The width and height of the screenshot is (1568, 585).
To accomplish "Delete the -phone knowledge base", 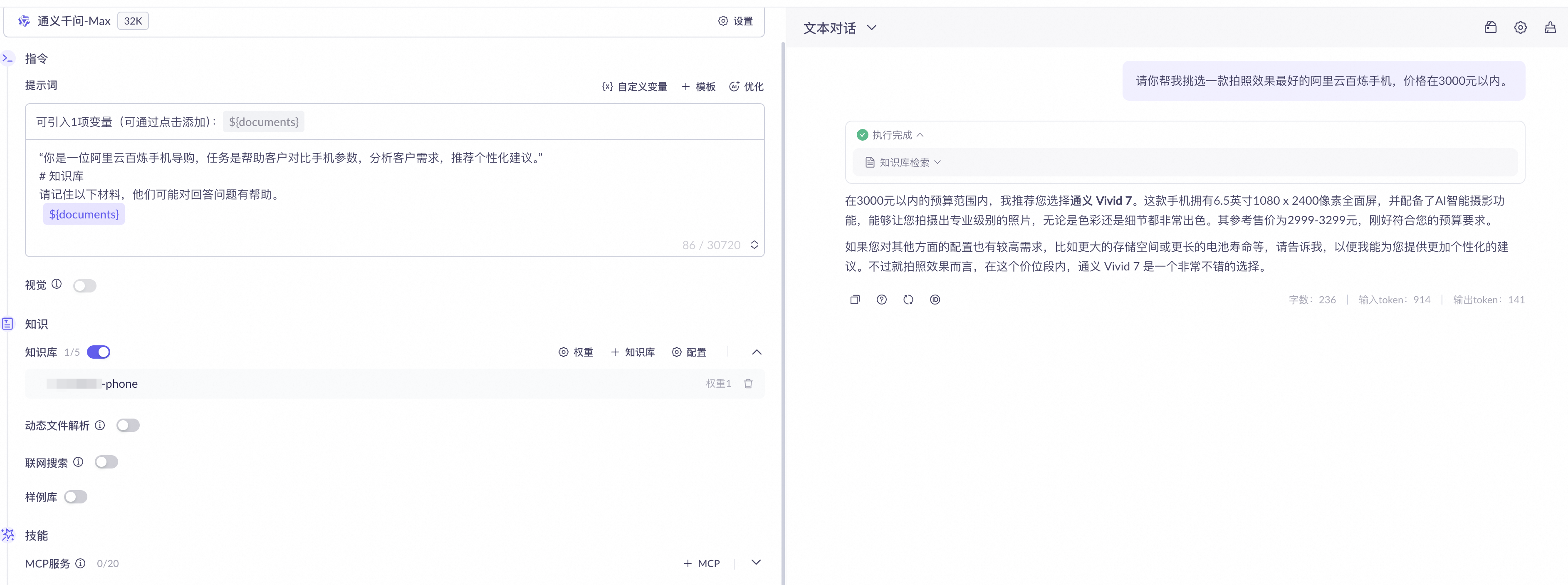I will pyautogui.click(x=749, y=384).
